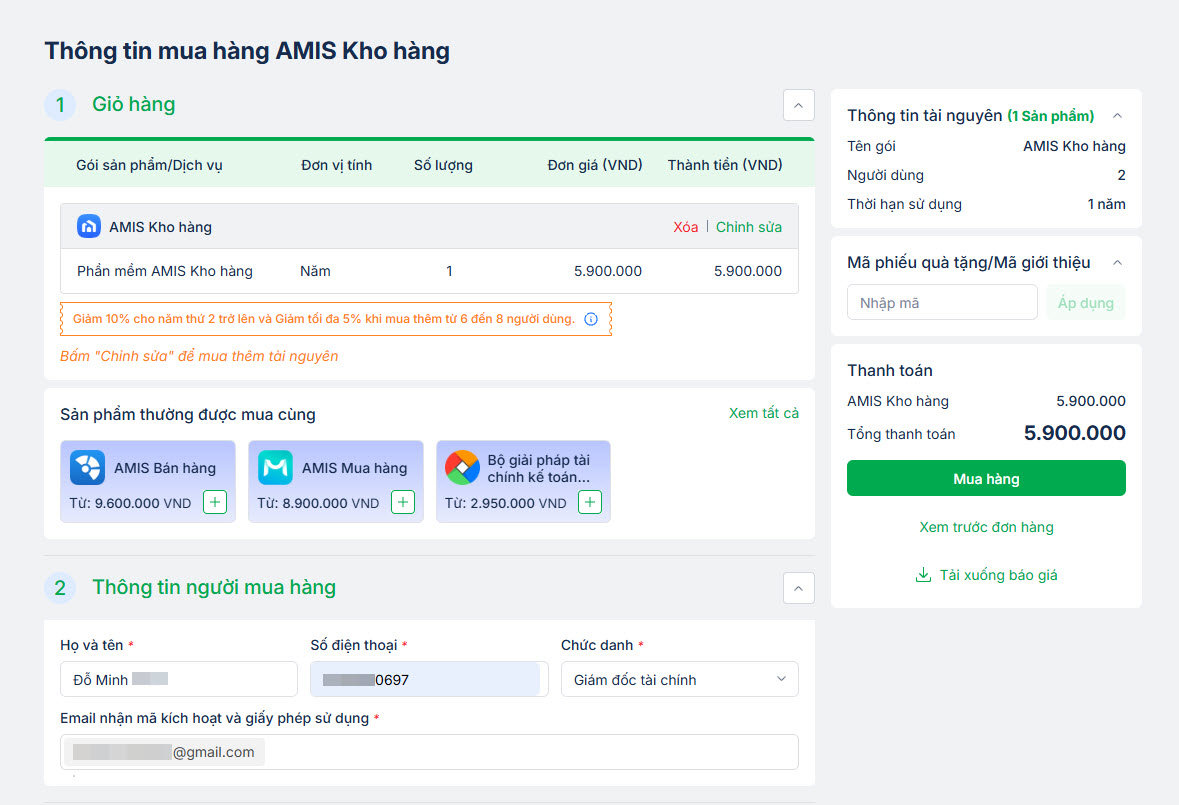
Task: Focus the Nhập mã gift code field
Action: [941, 303]
